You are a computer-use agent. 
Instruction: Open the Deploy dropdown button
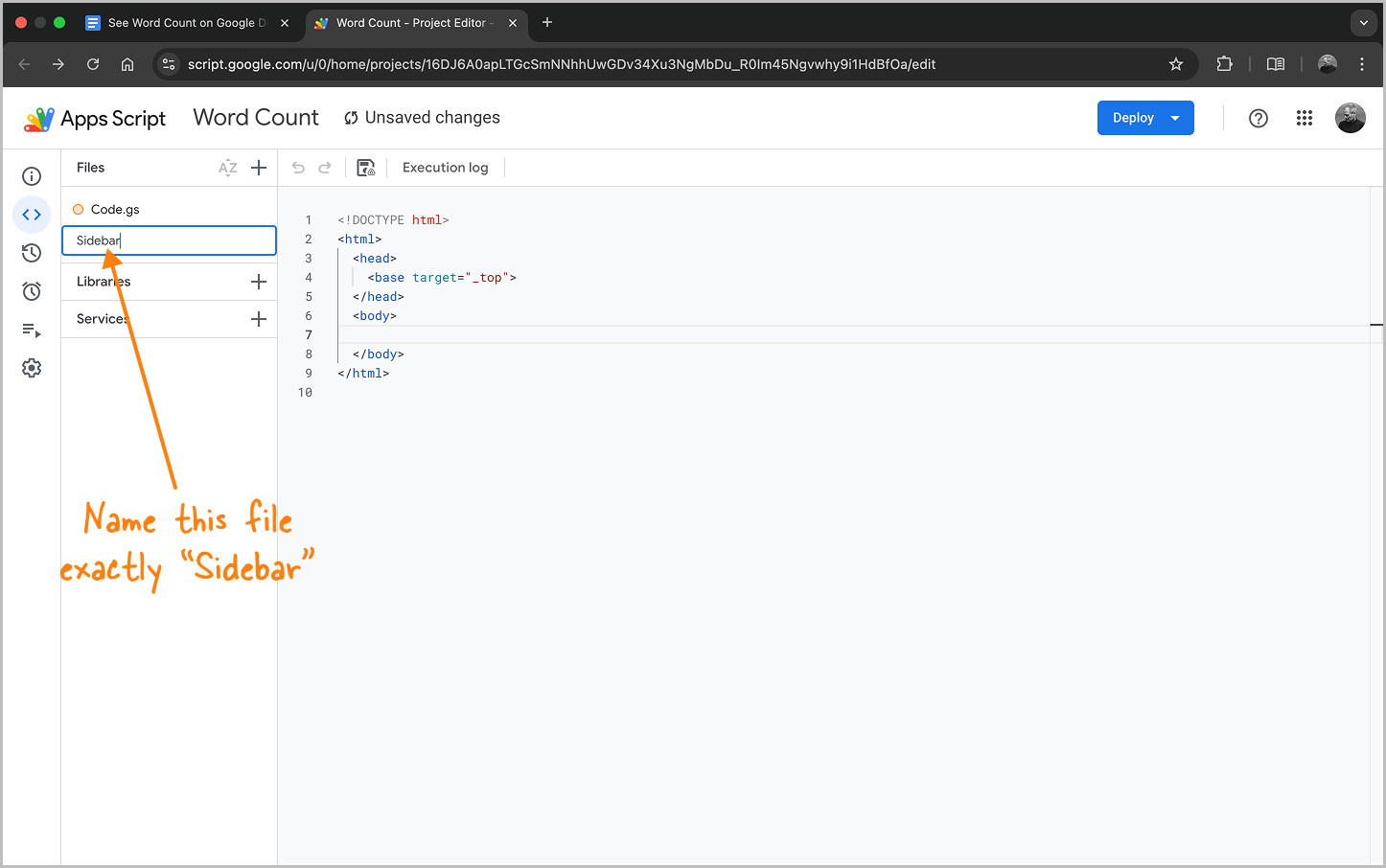click(x=1144, y=118)
